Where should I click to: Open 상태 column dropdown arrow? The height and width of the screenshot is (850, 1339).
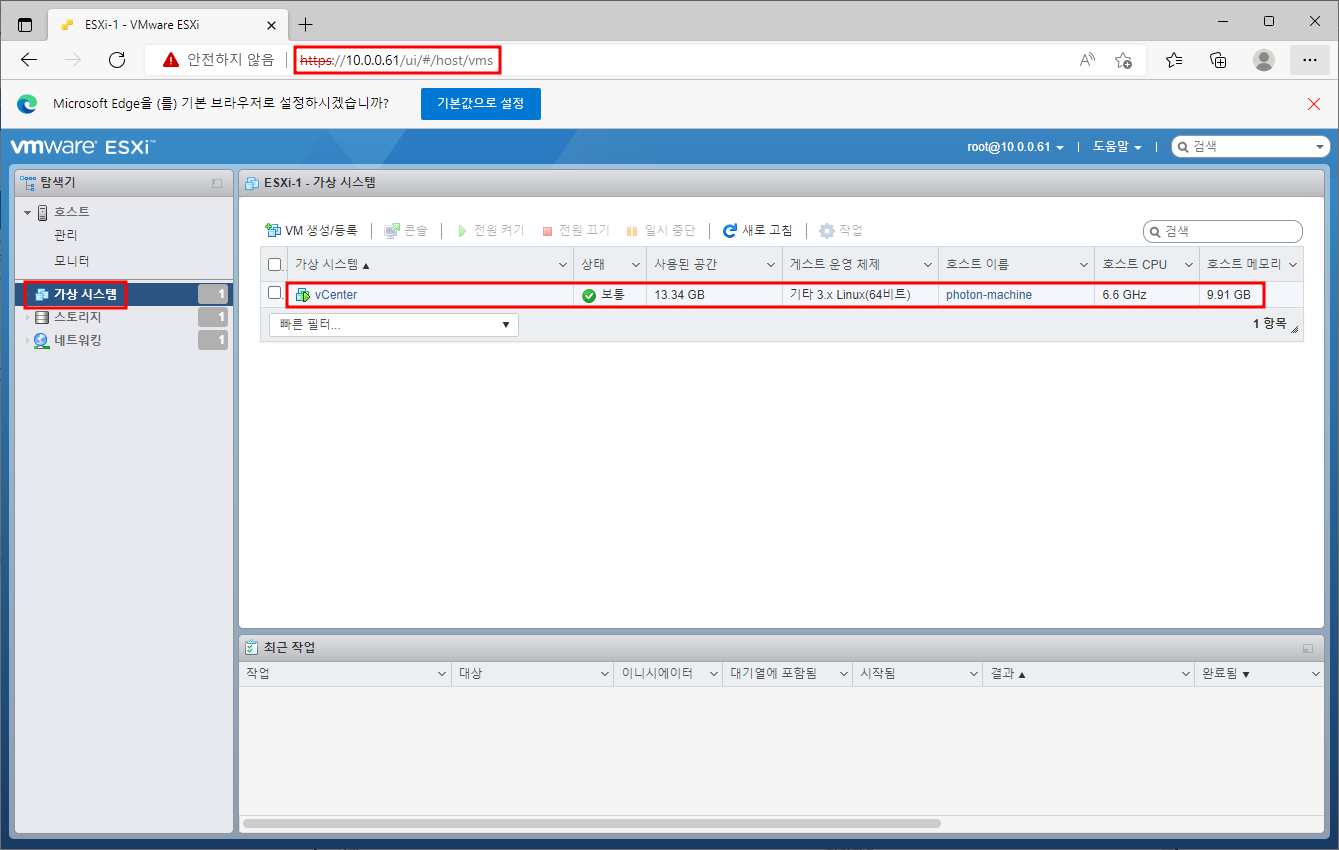click(x=635, y=265)
